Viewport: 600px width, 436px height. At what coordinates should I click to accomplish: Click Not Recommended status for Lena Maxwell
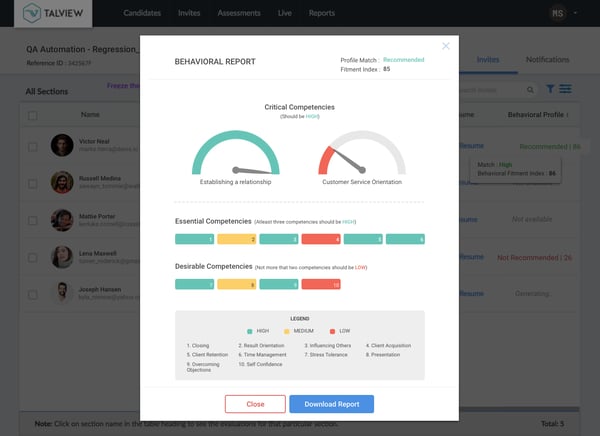535,258
